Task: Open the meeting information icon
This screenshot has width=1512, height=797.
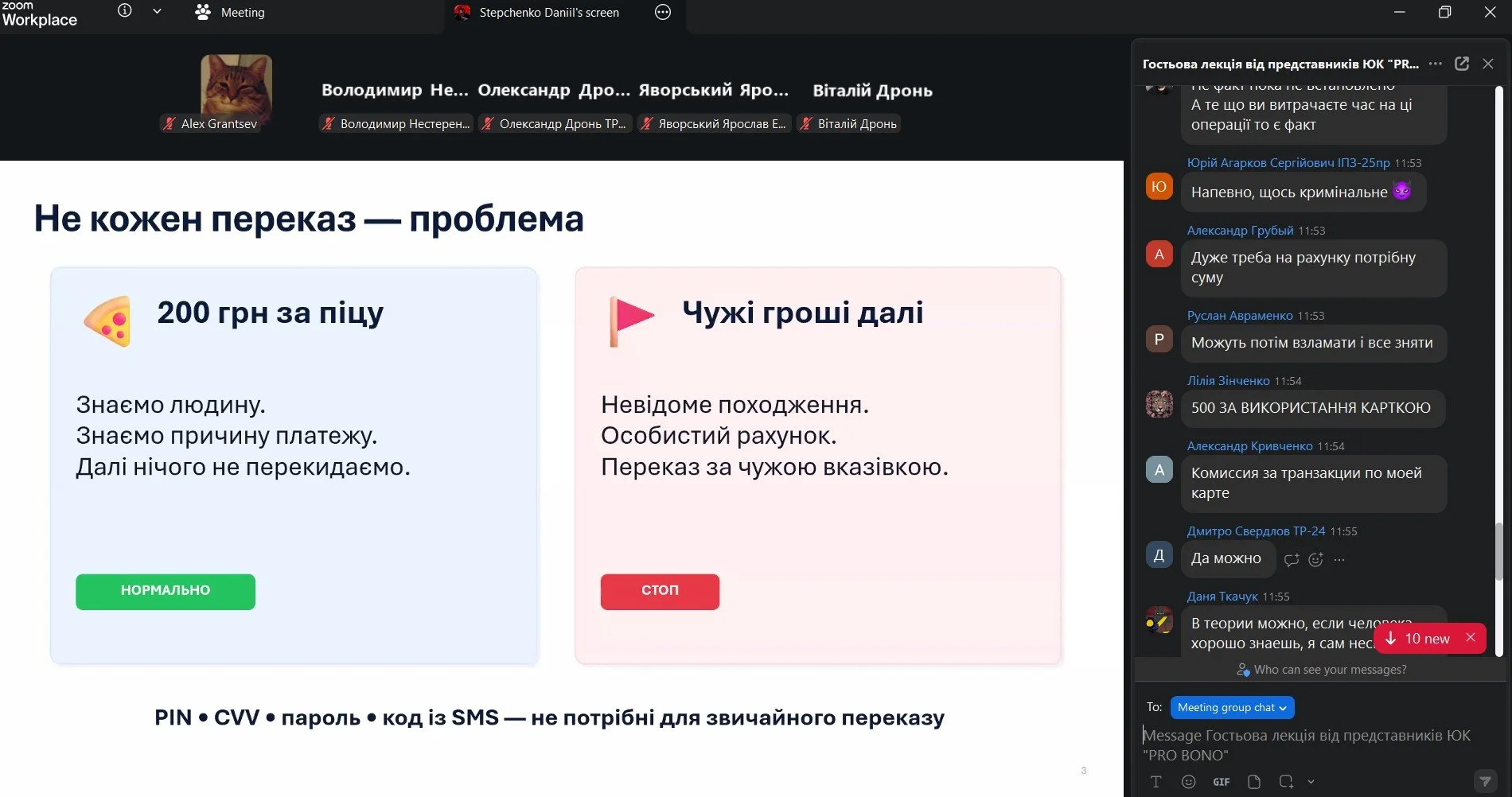Action: point(124,11)
